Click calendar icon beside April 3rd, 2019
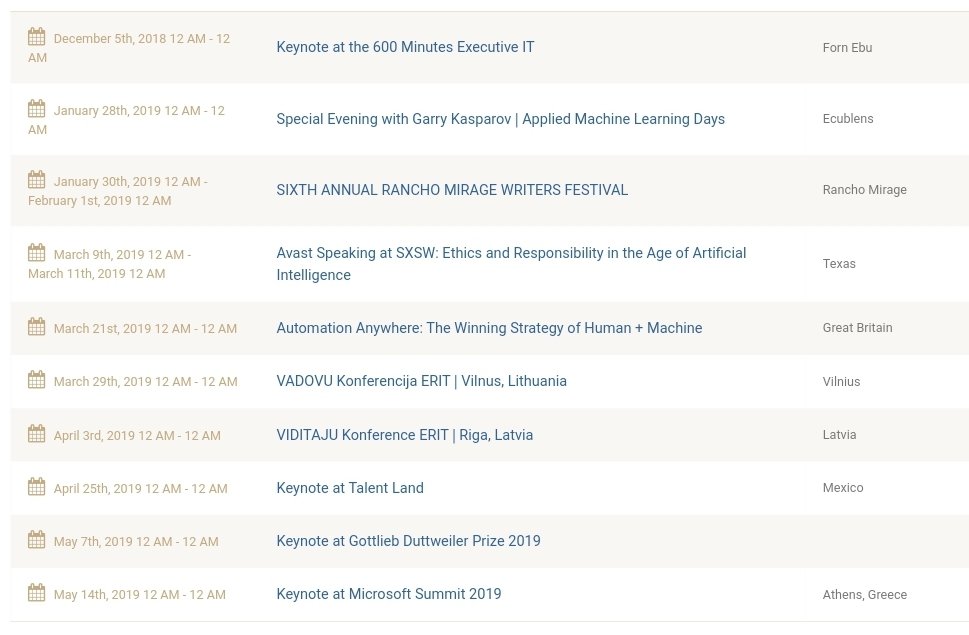The height and width of the screenshot is (635, 969). coord(36,434)
